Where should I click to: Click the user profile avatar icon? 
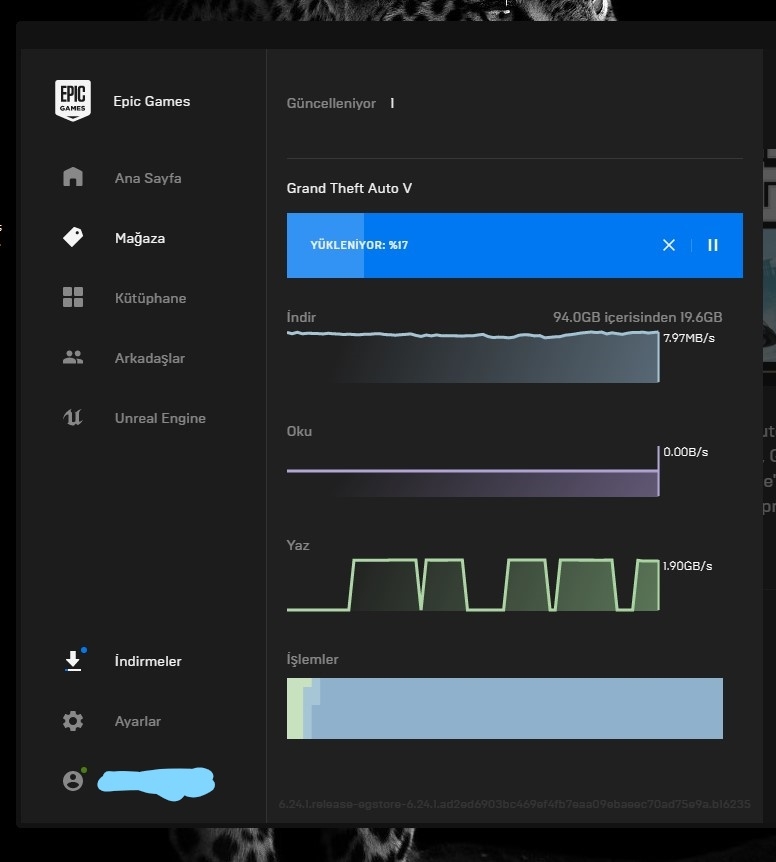click(x=73, y=781)
